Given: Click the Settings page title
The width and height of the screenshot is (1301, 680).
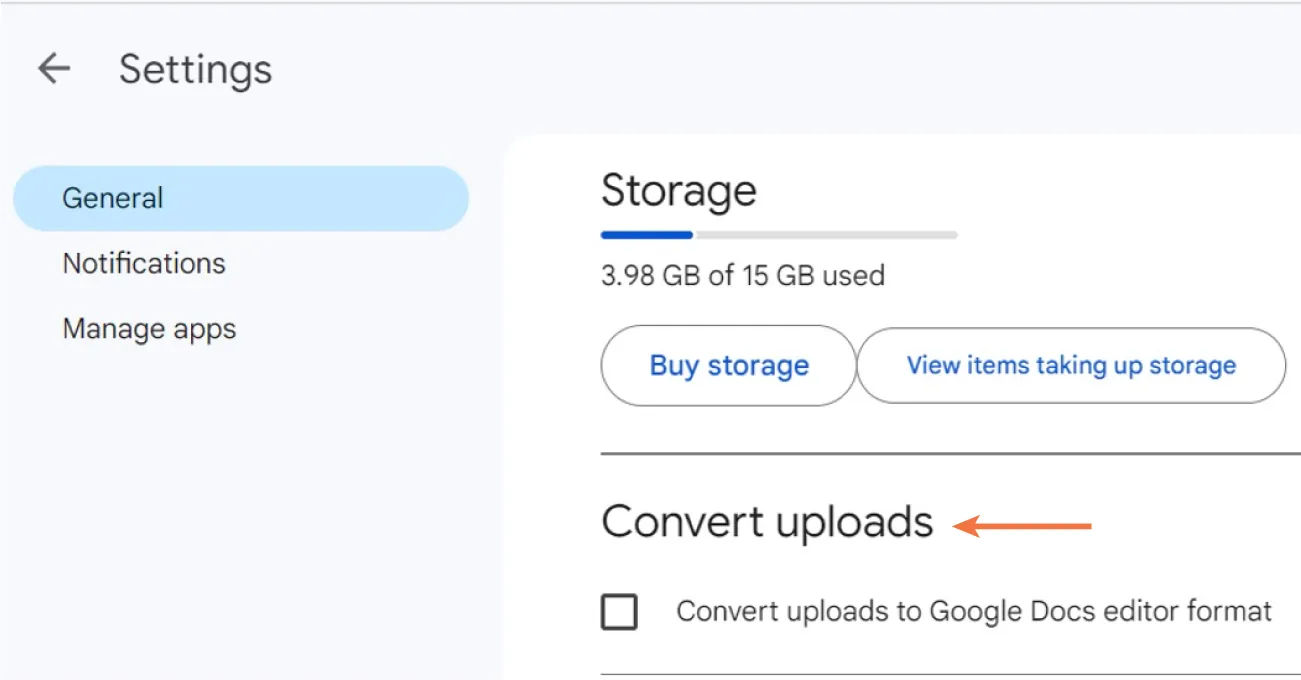Looking at the screenshot, I should coord(195,68).
